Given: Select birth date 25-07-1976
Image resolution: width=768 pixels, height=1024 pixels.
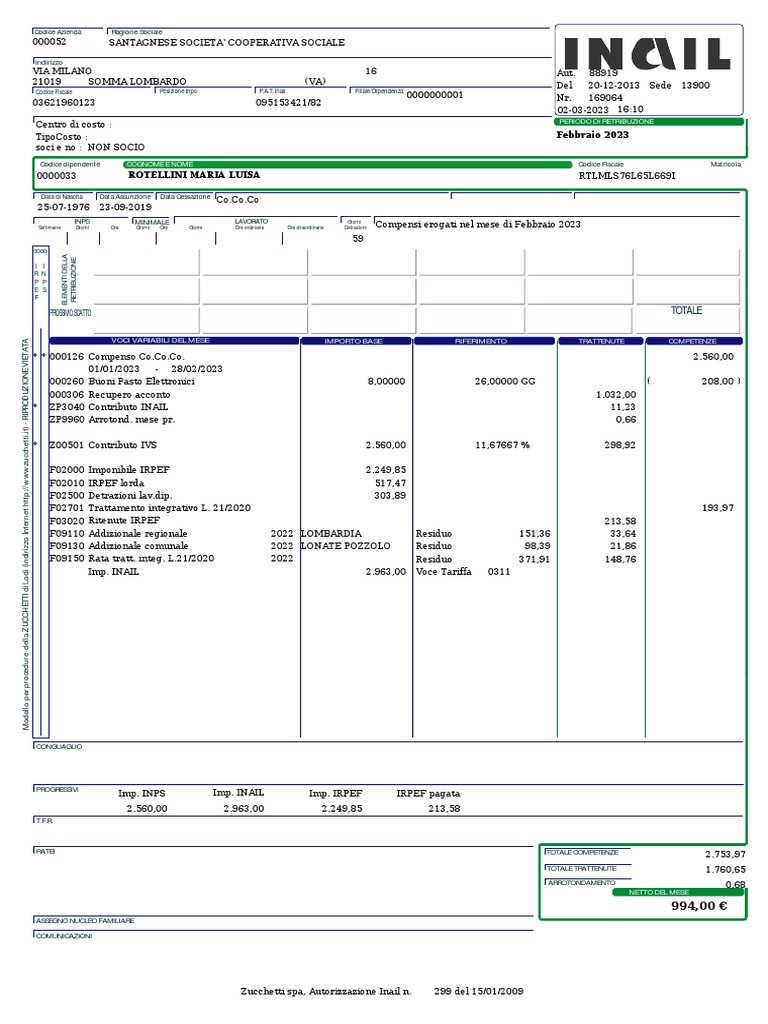Looking at the screenshot, I should coord(63,207).
